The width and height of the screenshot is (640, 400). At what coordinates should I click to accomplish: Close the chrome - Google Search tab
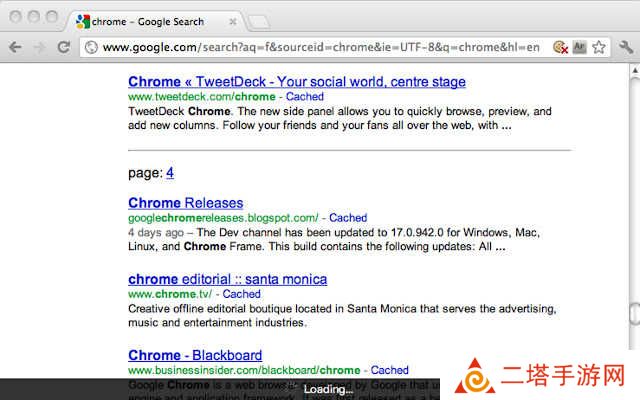(x=233, y=22)
